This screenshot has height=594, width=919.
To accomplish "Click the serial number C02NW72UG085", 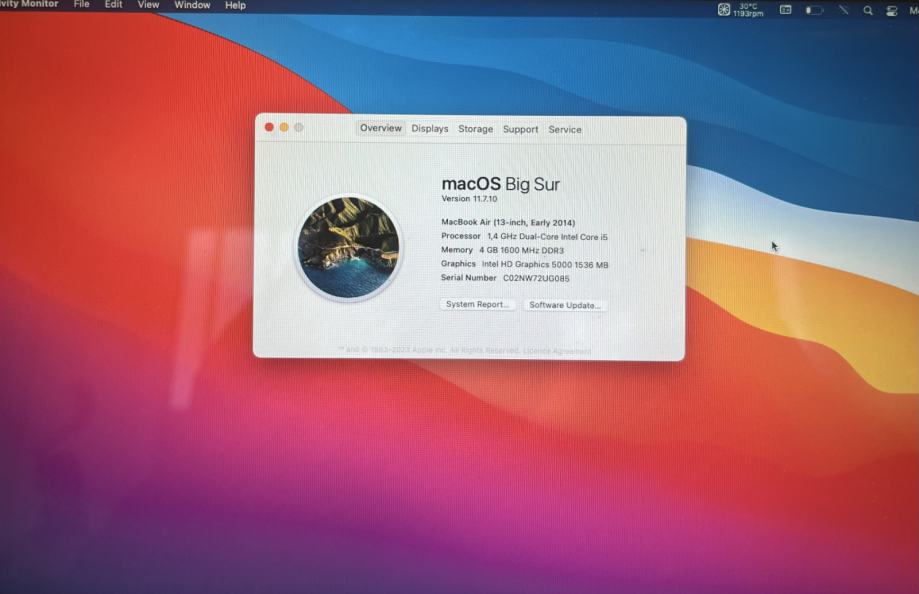I will (536, 279).
